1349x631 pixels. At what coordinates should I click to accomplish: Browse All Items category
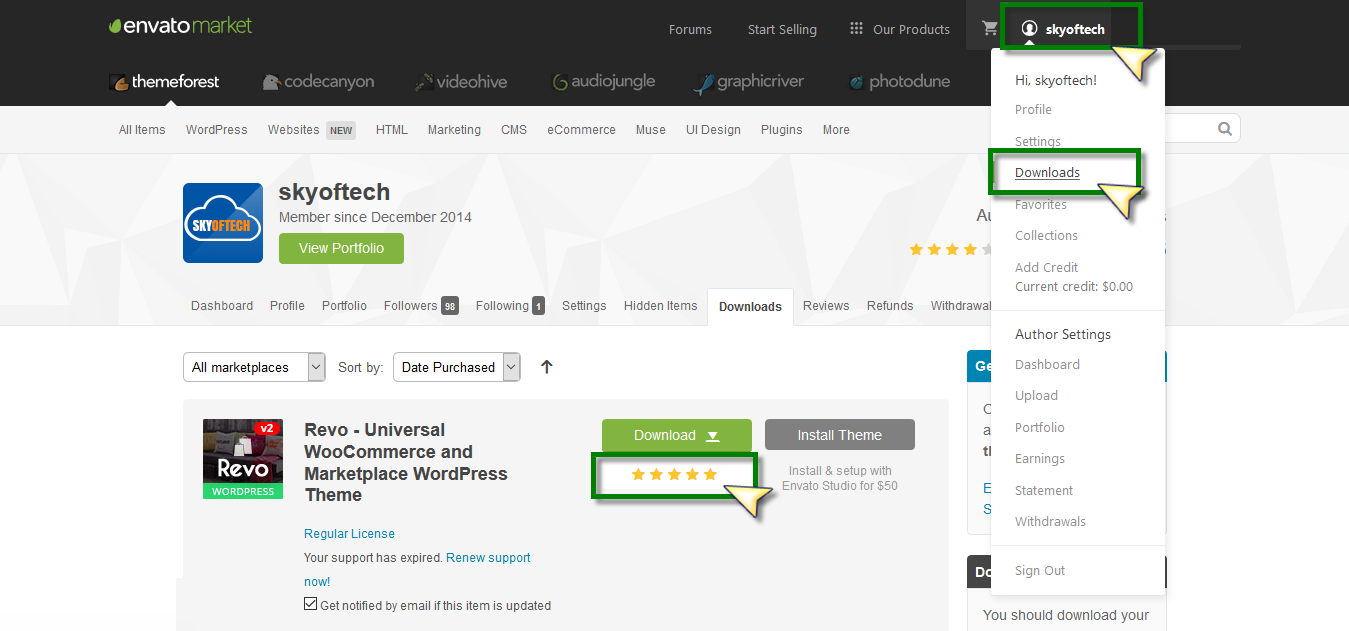click(x=142, y=130)
